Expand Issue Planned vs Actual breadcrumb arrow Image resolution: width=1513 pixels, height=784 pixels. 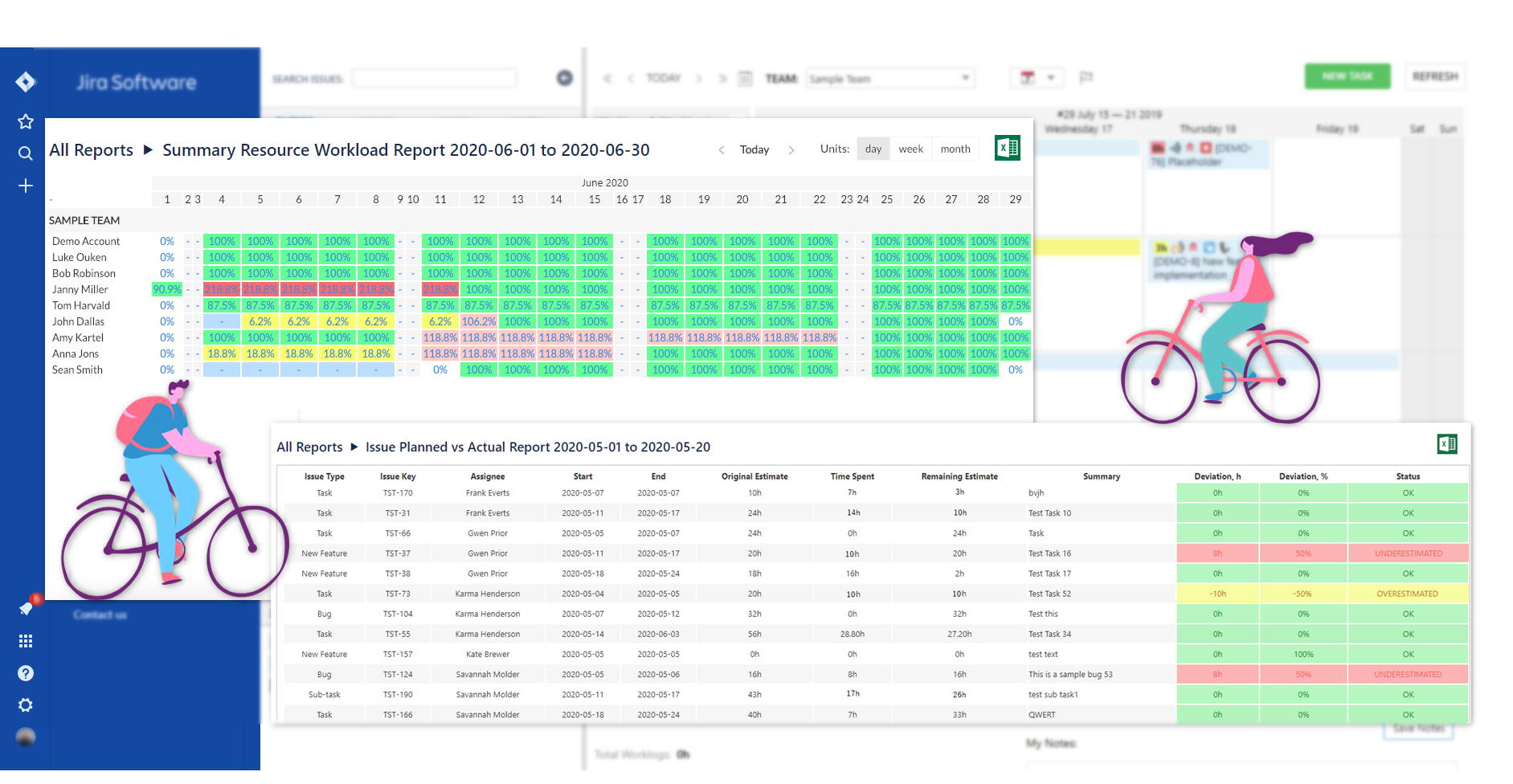click(x=354, y=447)
